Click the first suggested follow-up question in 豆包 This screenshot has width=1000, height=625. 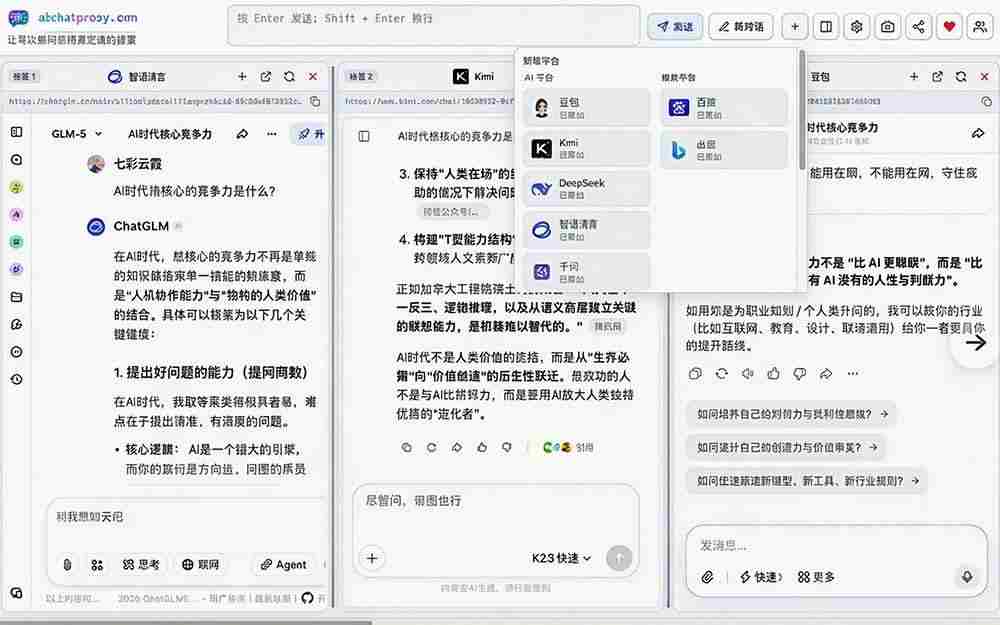coord(791,414)
